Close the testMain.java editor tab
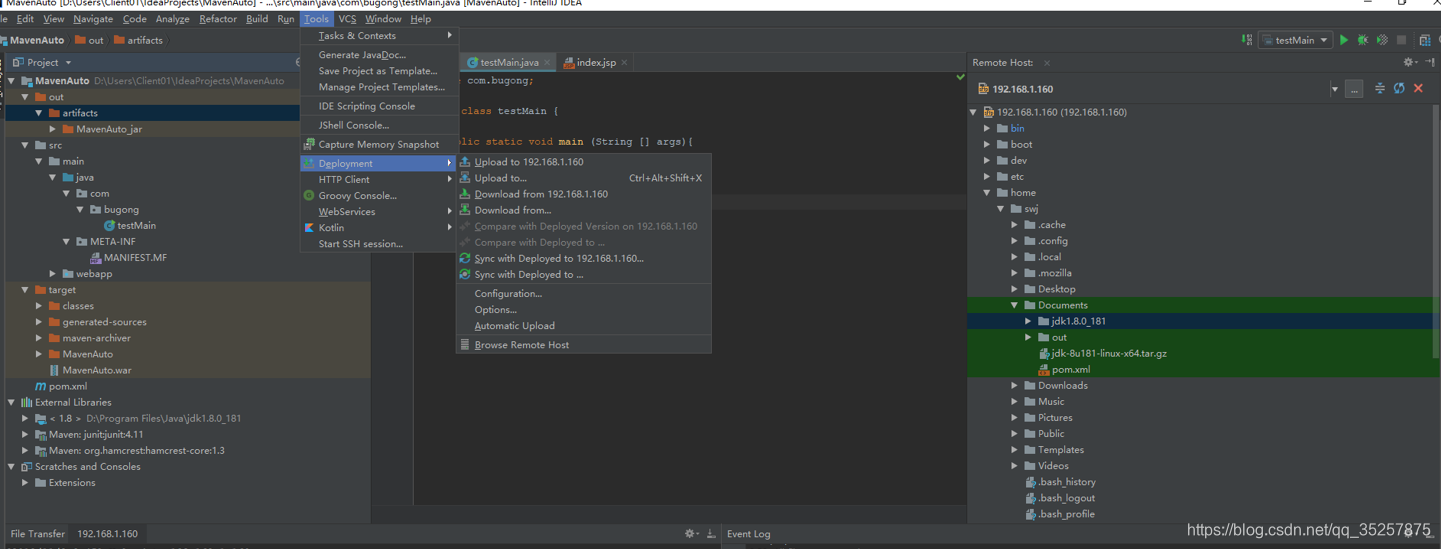This screenshot has height=549, width=1441. click(x=547, y=62)
